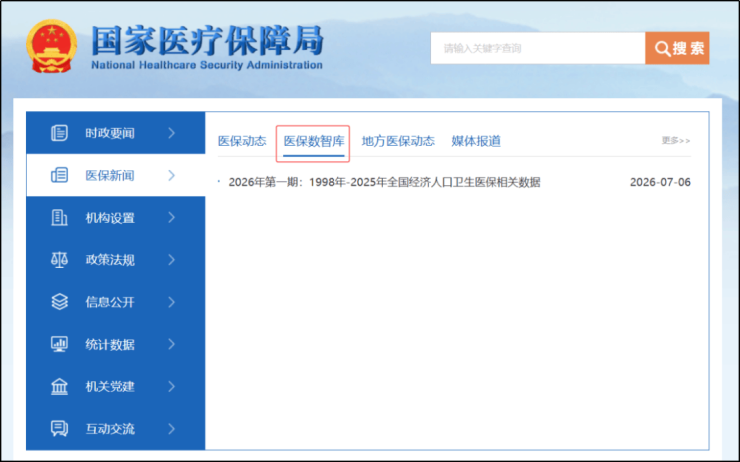Expand the 统计数据 chevron arrow
Viewport: 740px width, 462px height.
point(172,344)
